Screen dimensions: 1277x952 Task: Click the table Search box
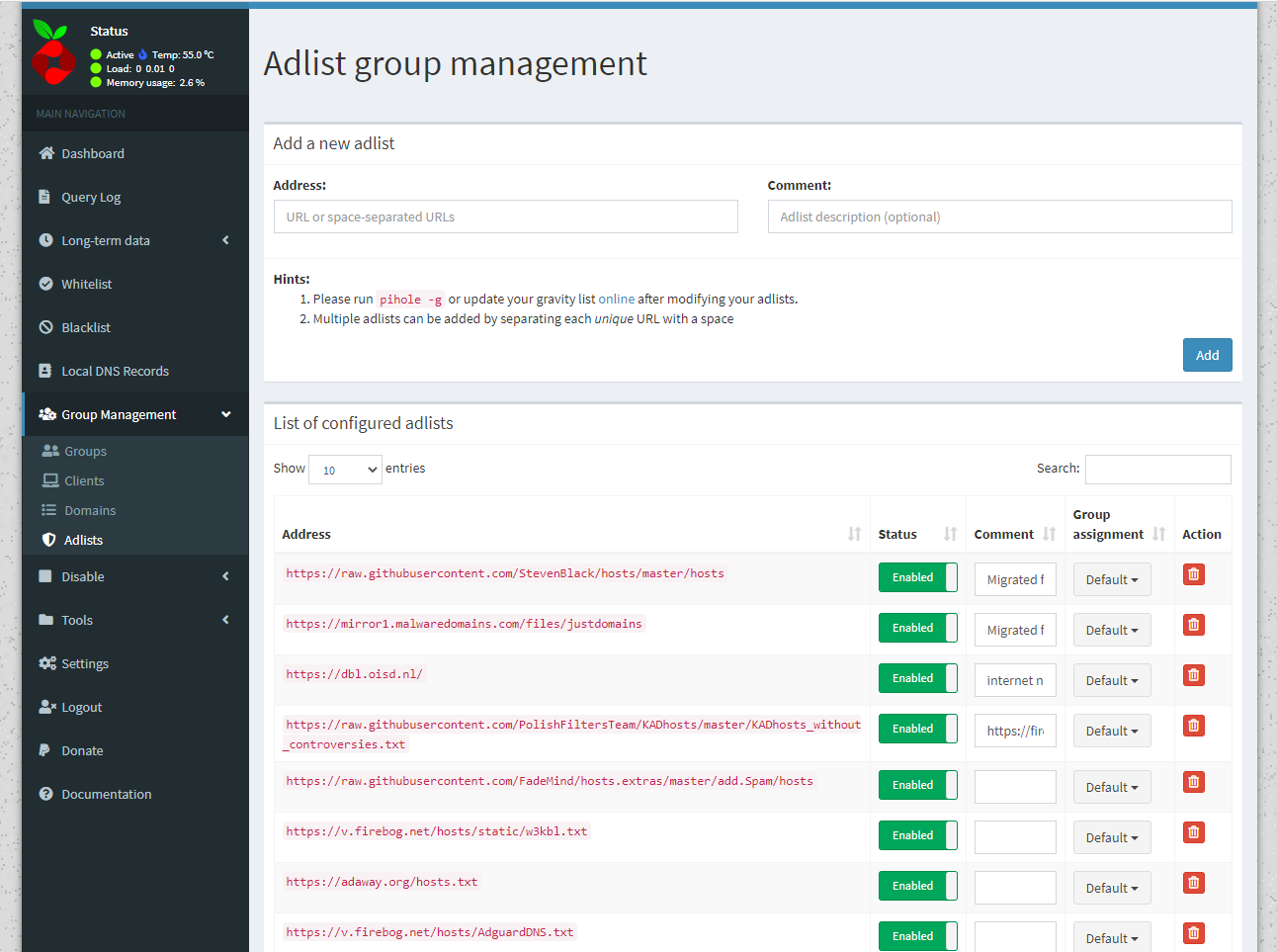(1158, 470)
